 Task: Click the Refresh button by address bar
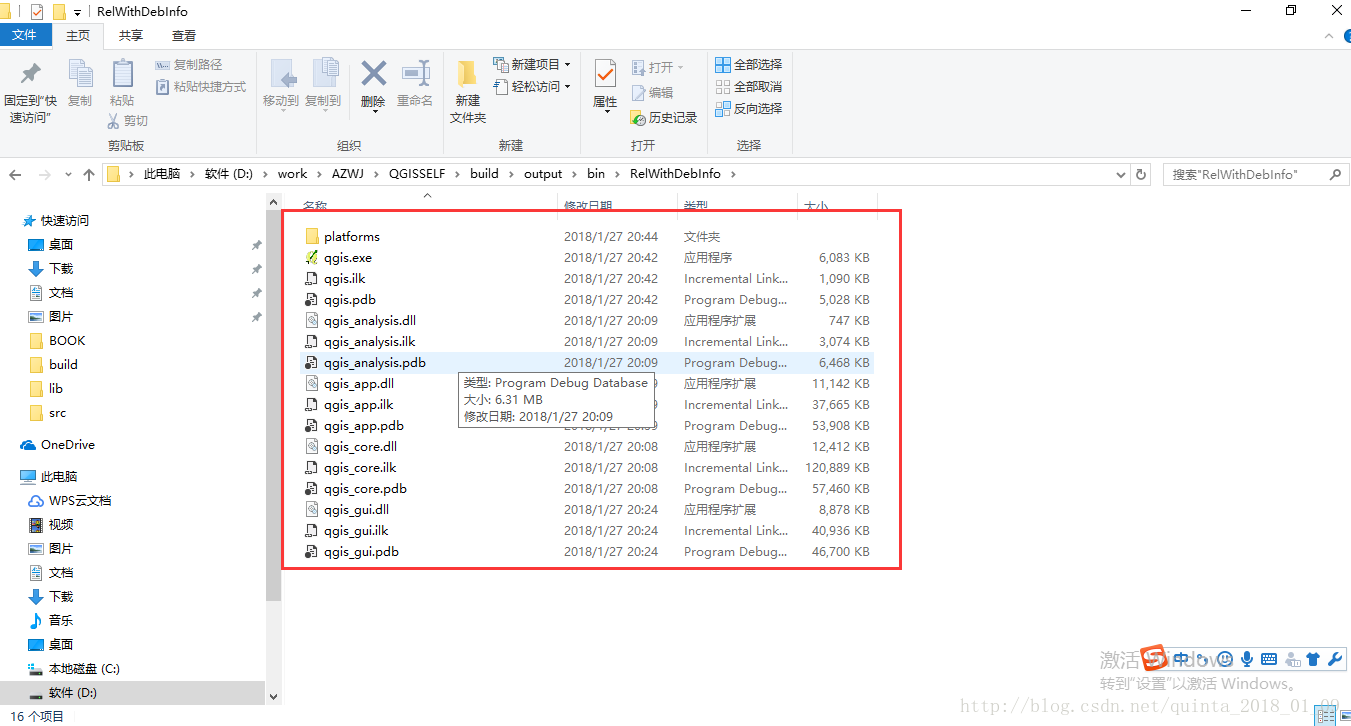(x=1141, y=174)
